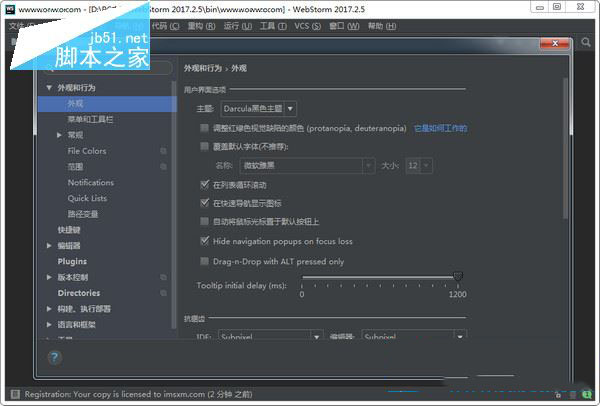Open the 帮助 (H) menu
This screenshot has height=406, width=600.
click(x=382, y=26)
